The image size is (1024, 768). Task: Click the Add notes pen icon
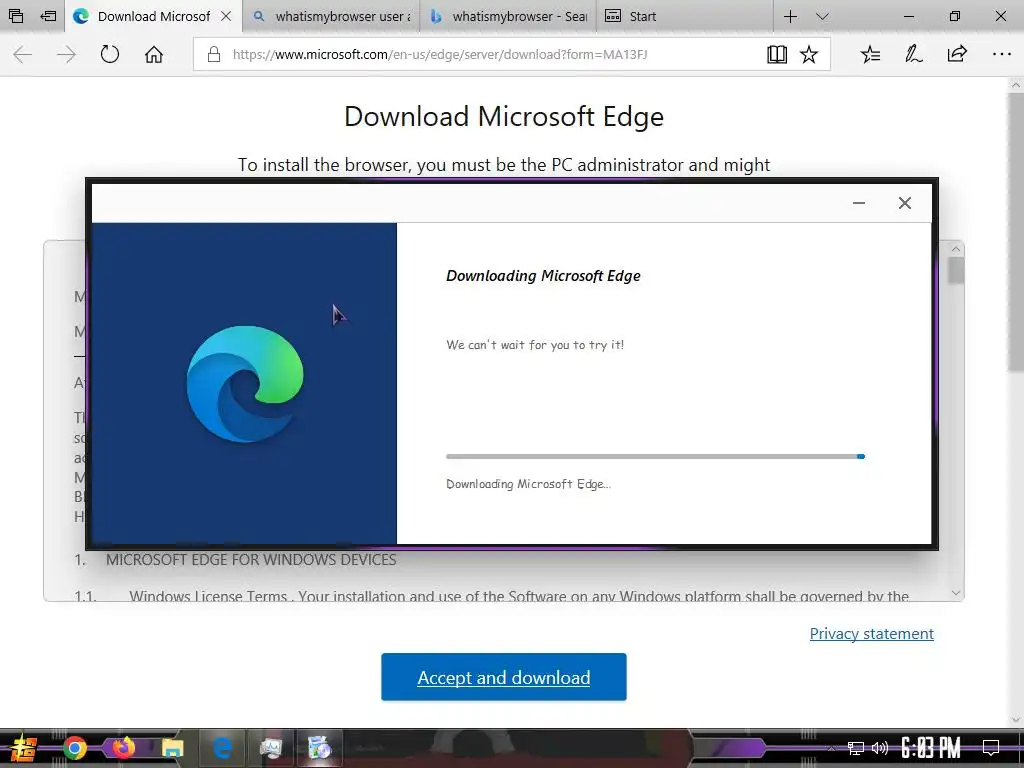[913, 54]
